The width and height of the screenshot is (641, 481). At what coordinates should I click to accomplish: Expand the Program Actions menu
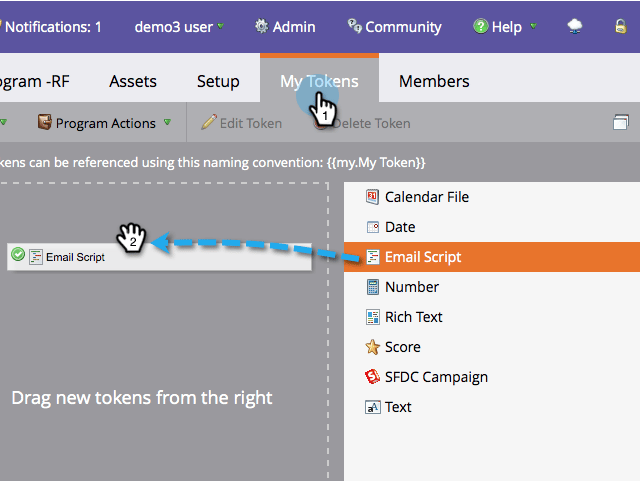click(x=104, y=123)
